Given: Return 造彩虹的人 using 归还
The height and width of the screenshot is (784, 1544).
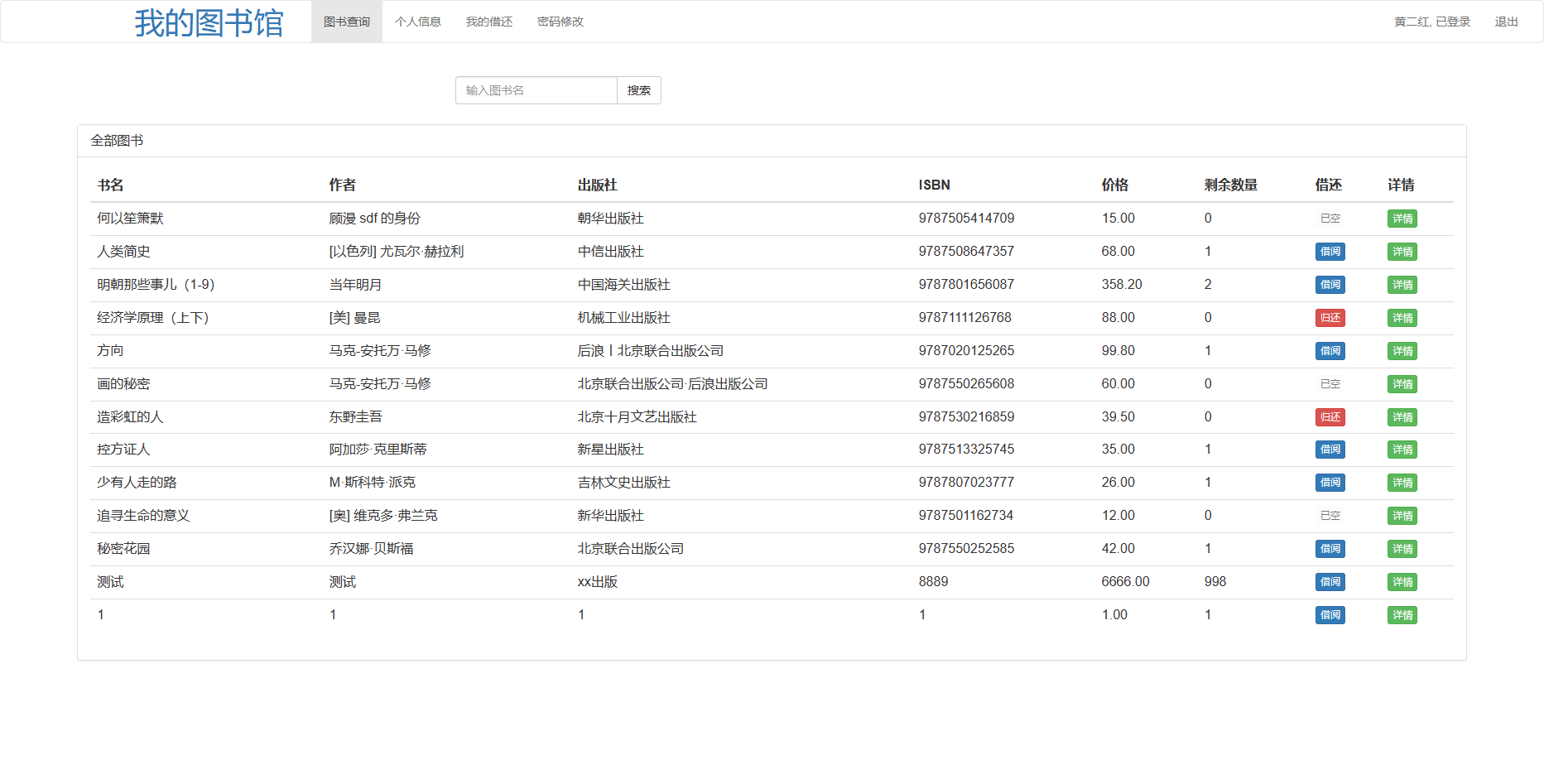Looking at the screenshot, I should (1330, 417).
